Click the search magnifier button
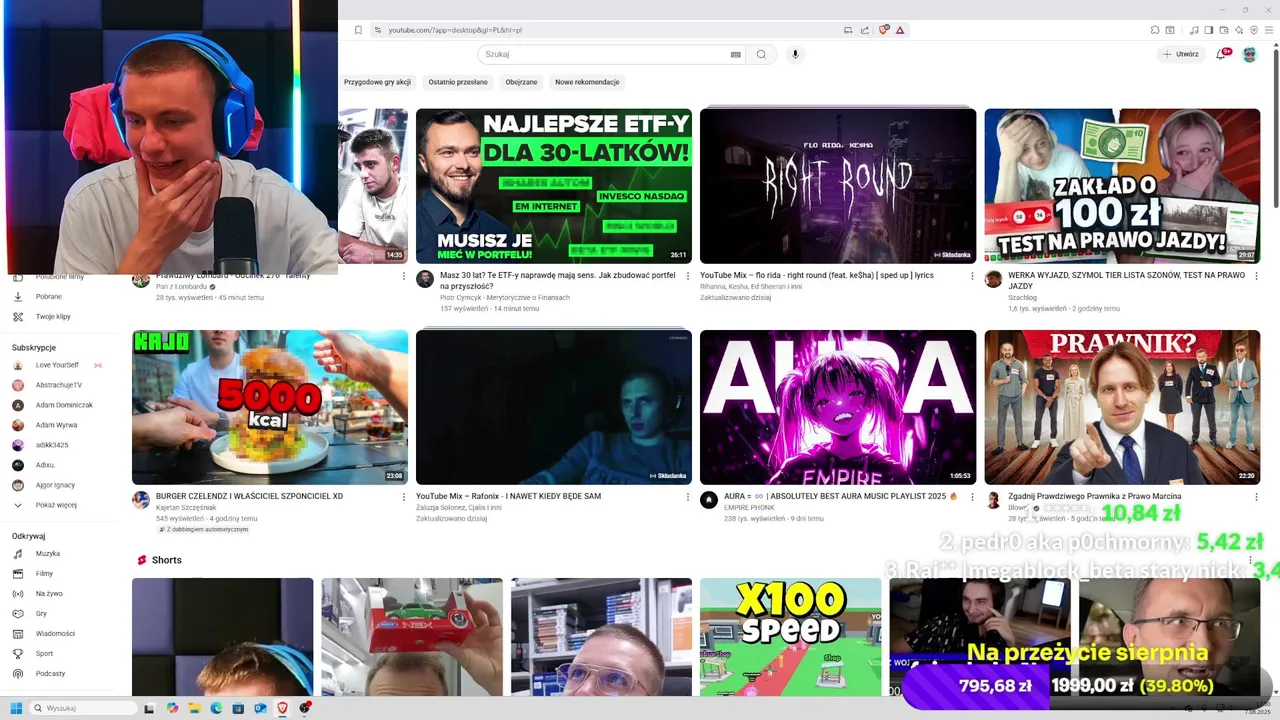This screenshot has height=720, width=1280. coord(761,54)
